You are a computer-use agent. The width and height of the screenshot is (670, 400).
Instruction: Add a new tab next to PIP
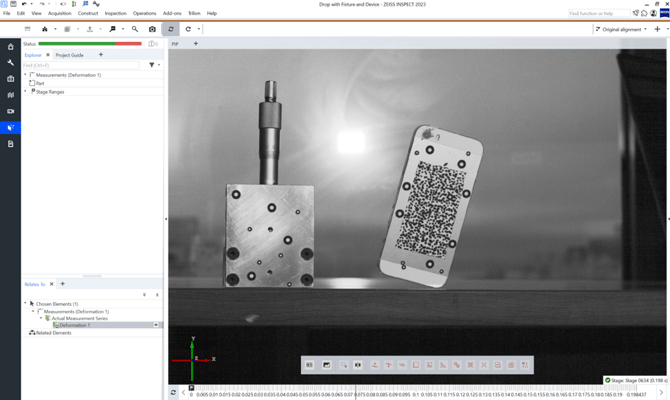195,44
